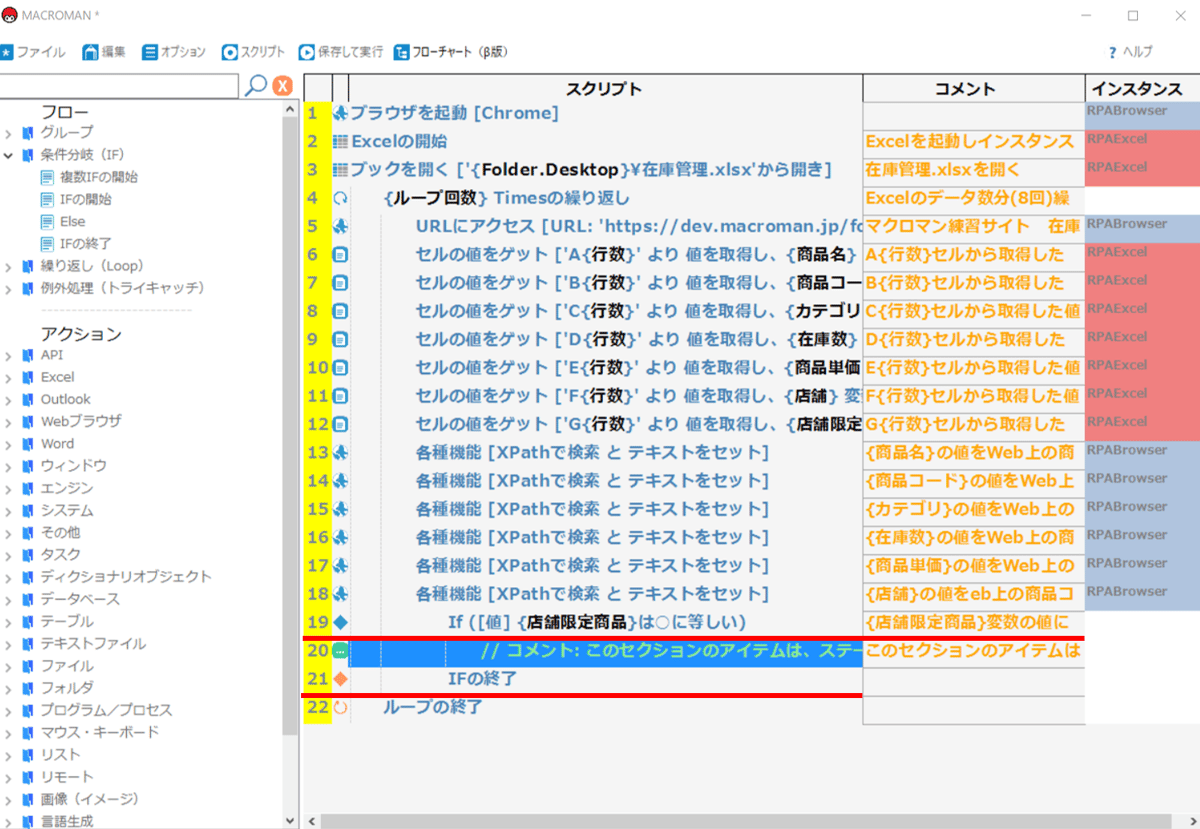
Task: Expand the 繰り返し（Loop） node
Action: pyautogui.click(x=8, y=266)
